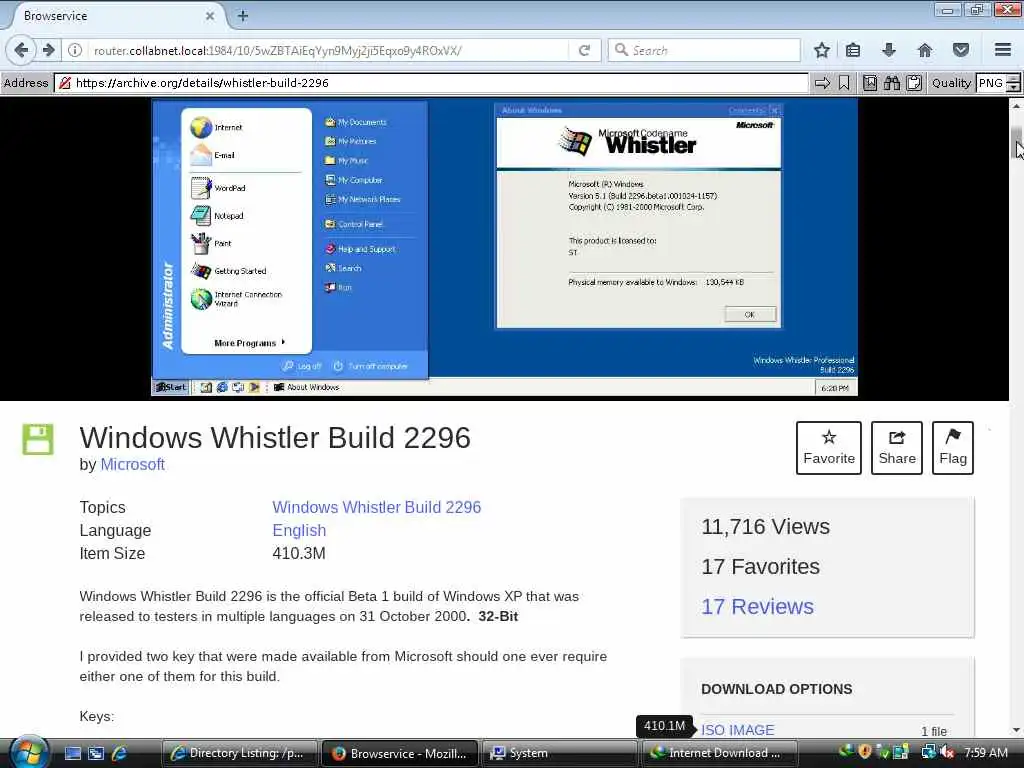Click the Share button
The width and height of the screenshot is (1024, 768).
pyautogui.click(x=897, y=448)
